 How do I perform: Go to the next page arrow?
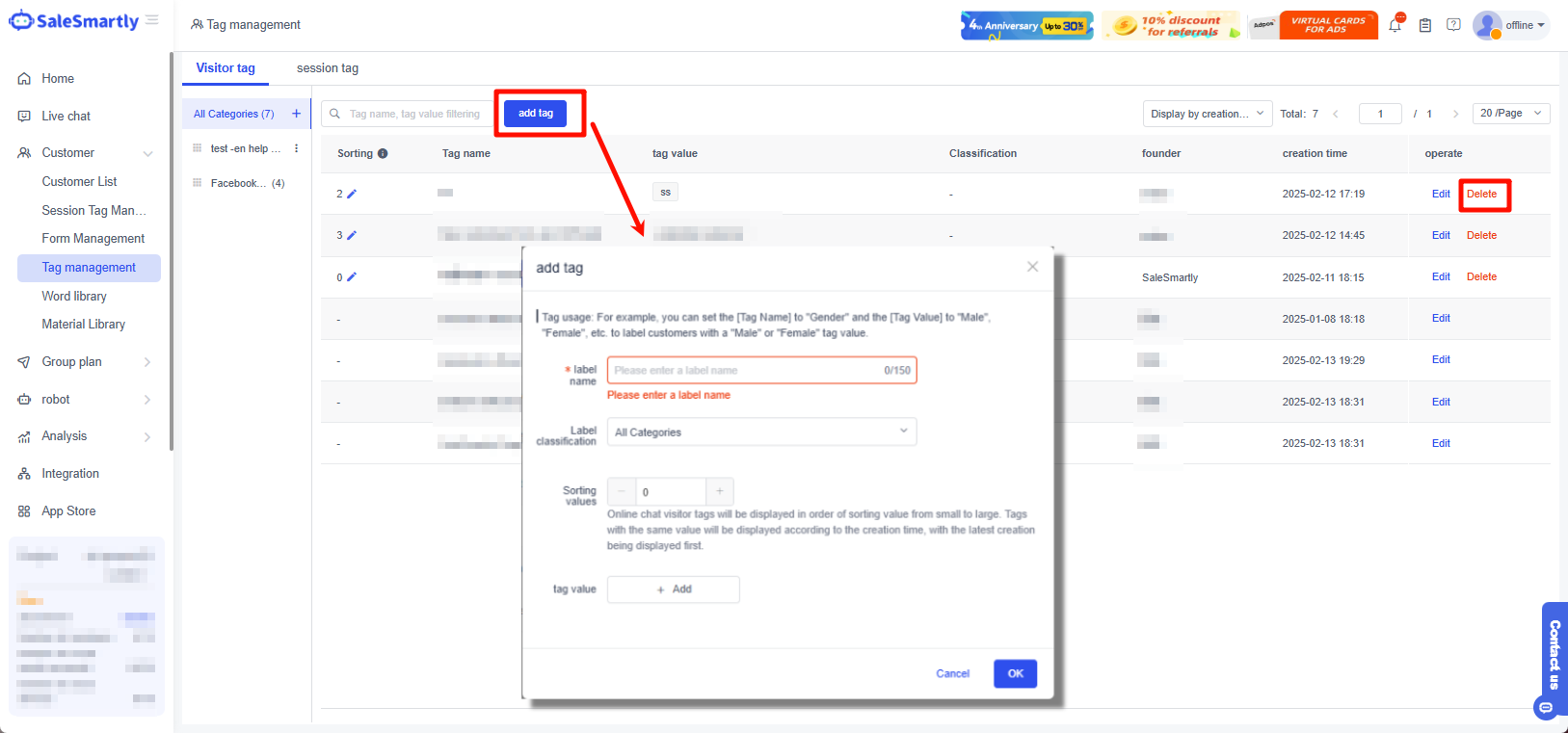tap(1455, 114)
